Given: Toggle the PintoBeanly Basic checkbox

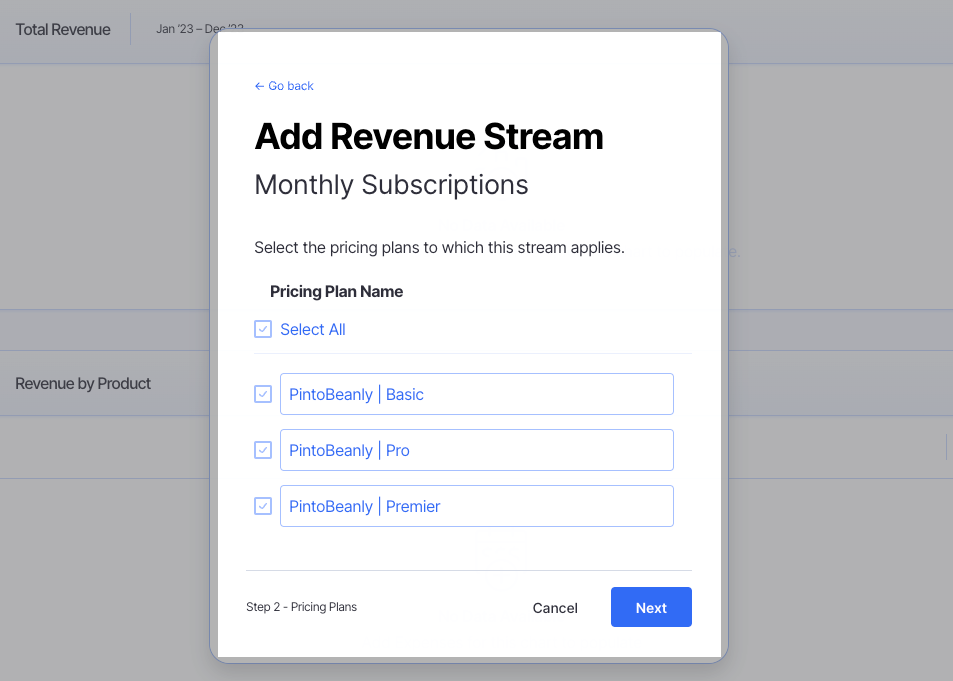Looking at the screenshot, I should pos(262,394).
